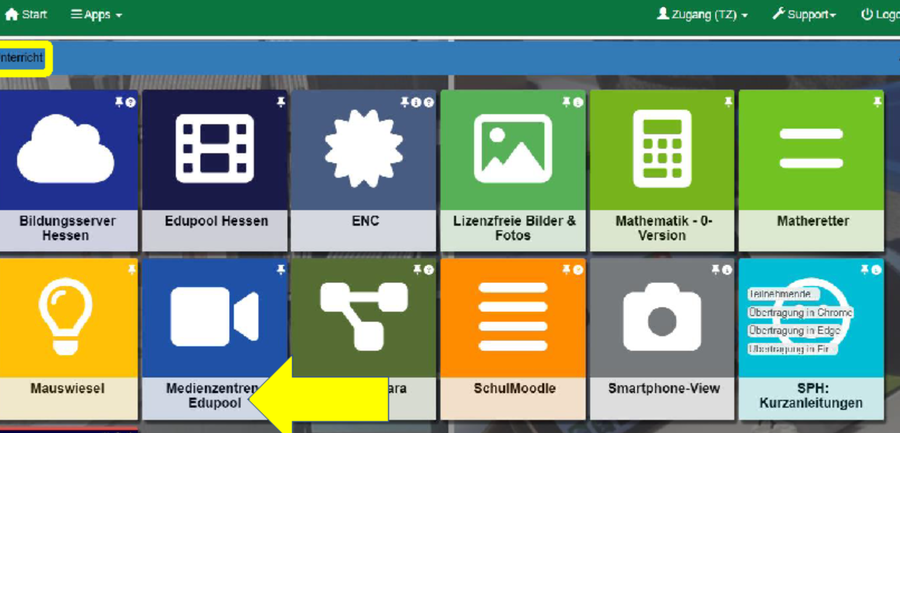This screenshot has width=900, height=600.
Task: Expand the Apps dropdown menu
Action: pyautogui.click(x=97, y=15)
